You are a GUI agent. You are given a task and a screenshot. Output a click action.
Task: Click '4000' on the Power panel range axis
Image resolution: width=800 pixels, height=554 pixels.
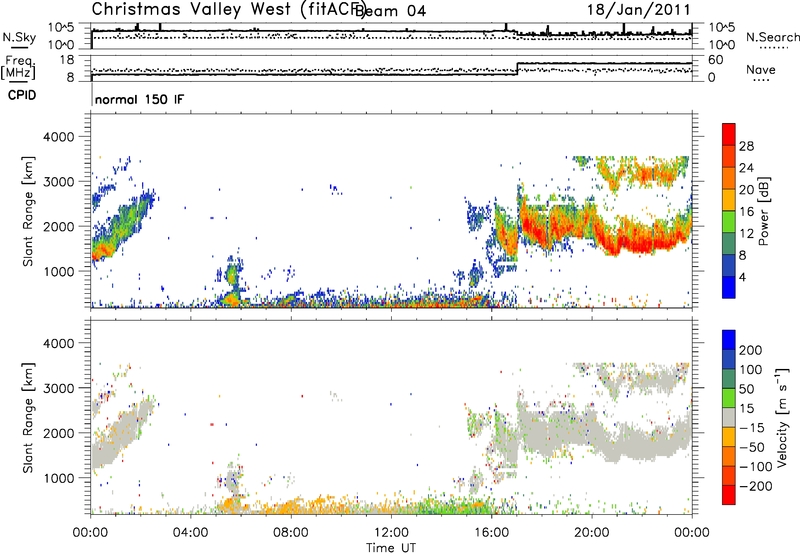[x=58, y=137]
